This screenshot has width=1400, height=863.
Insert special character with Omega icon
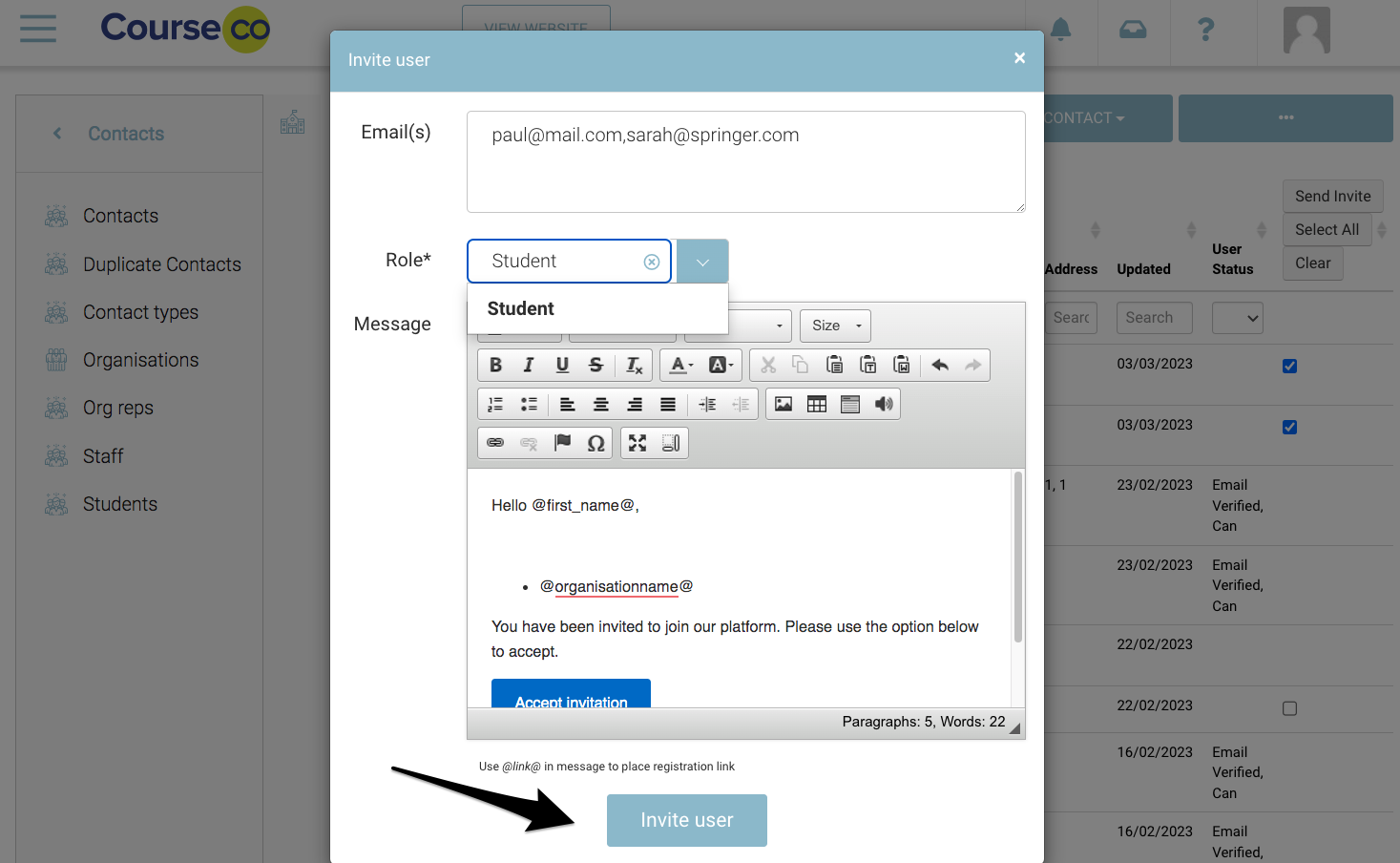point(596,443)
